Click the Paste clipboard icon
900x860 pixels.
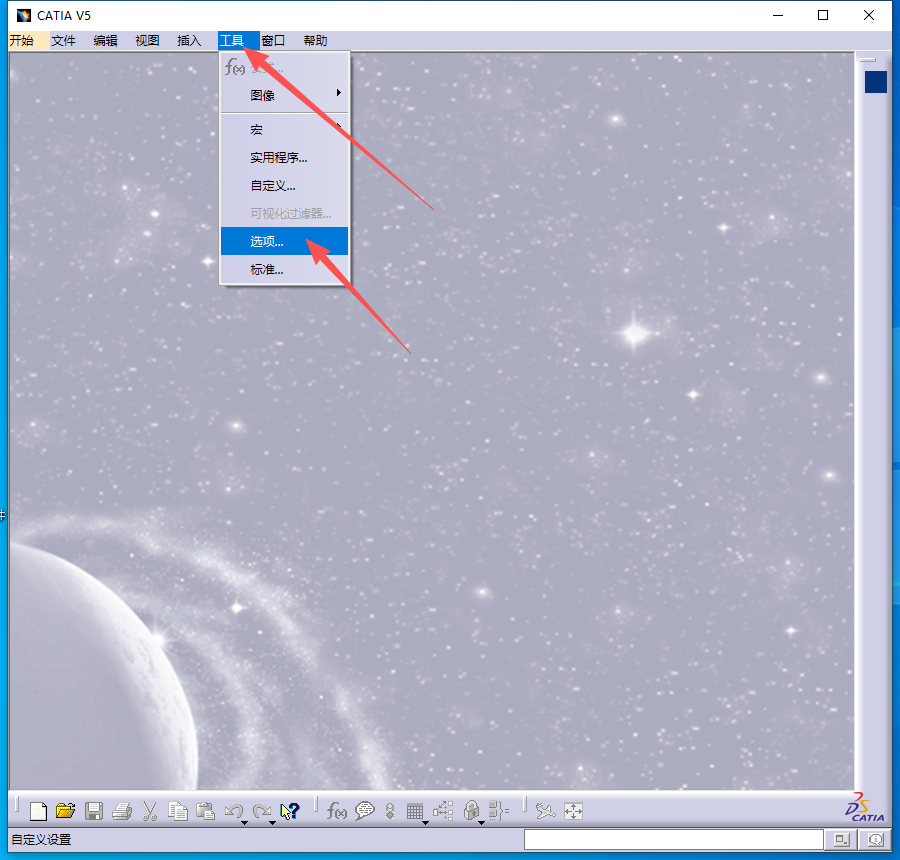point(206,811)
